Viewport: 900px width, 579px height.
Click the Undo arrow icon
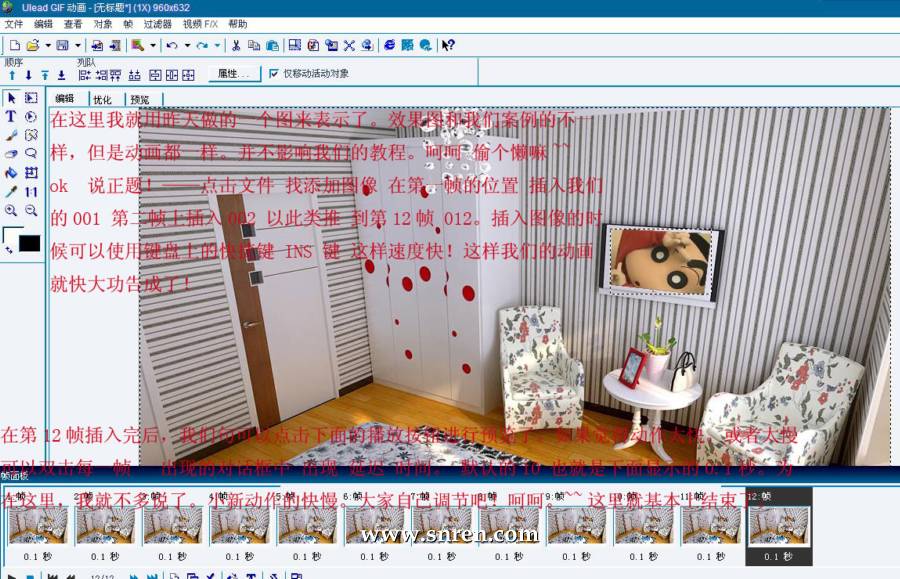pos(172,45)
